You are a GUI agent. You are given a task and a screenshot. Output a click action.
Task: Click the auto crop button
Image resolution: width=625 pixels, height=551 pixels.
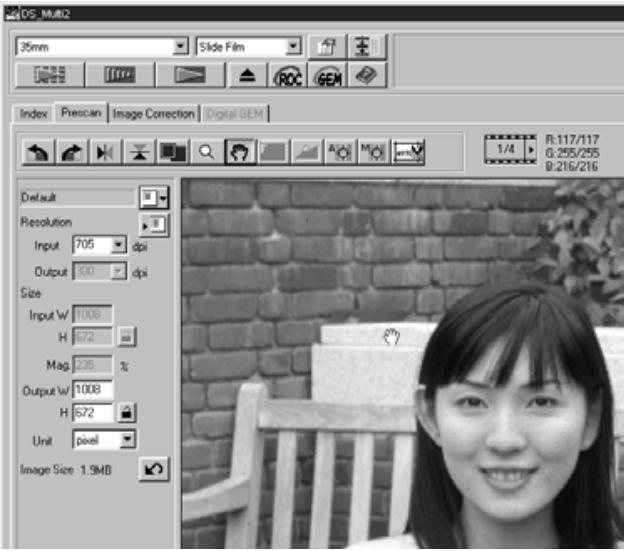tap(273, 152)
